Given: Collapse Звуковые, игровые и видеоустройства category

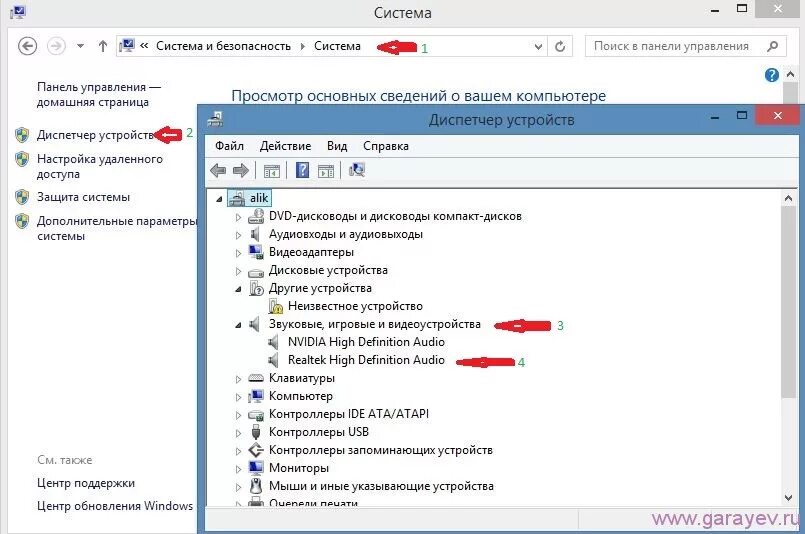Looking at the screenshot, I should click(x=238, y=325).
